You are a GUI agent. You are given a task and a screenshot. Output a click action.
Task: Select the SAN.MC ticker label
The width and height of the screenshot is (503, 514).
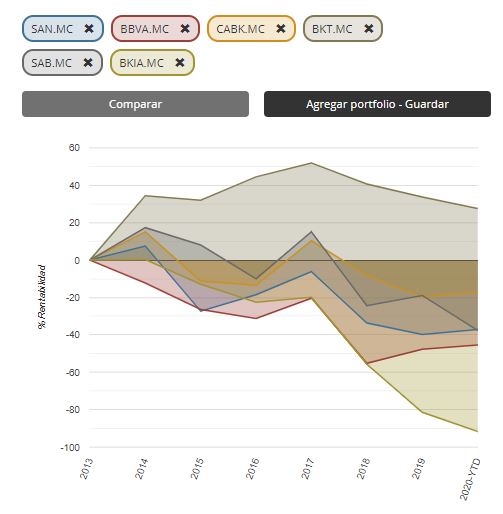click(x=52, y=29)
